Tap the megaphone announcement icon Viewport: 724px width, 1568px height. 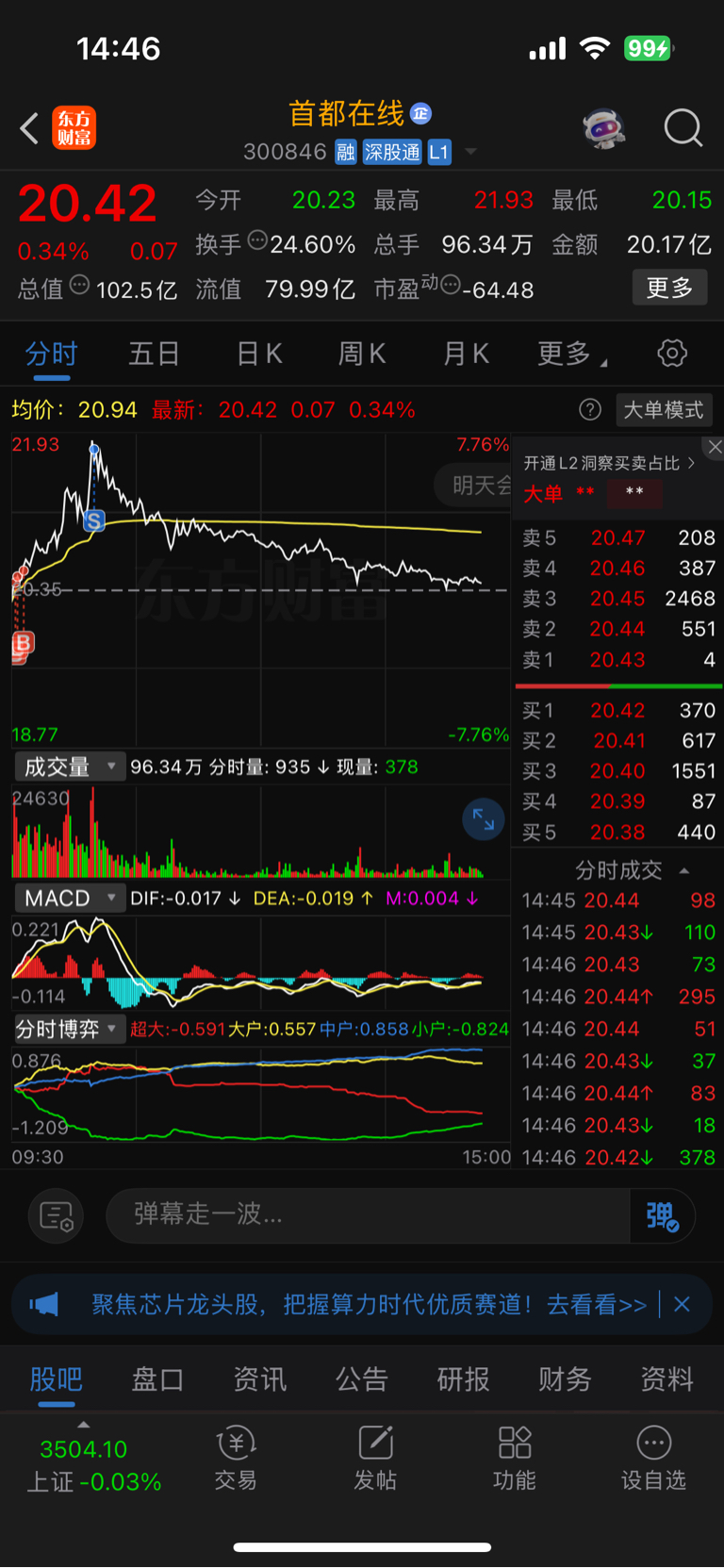[44, 1304]
